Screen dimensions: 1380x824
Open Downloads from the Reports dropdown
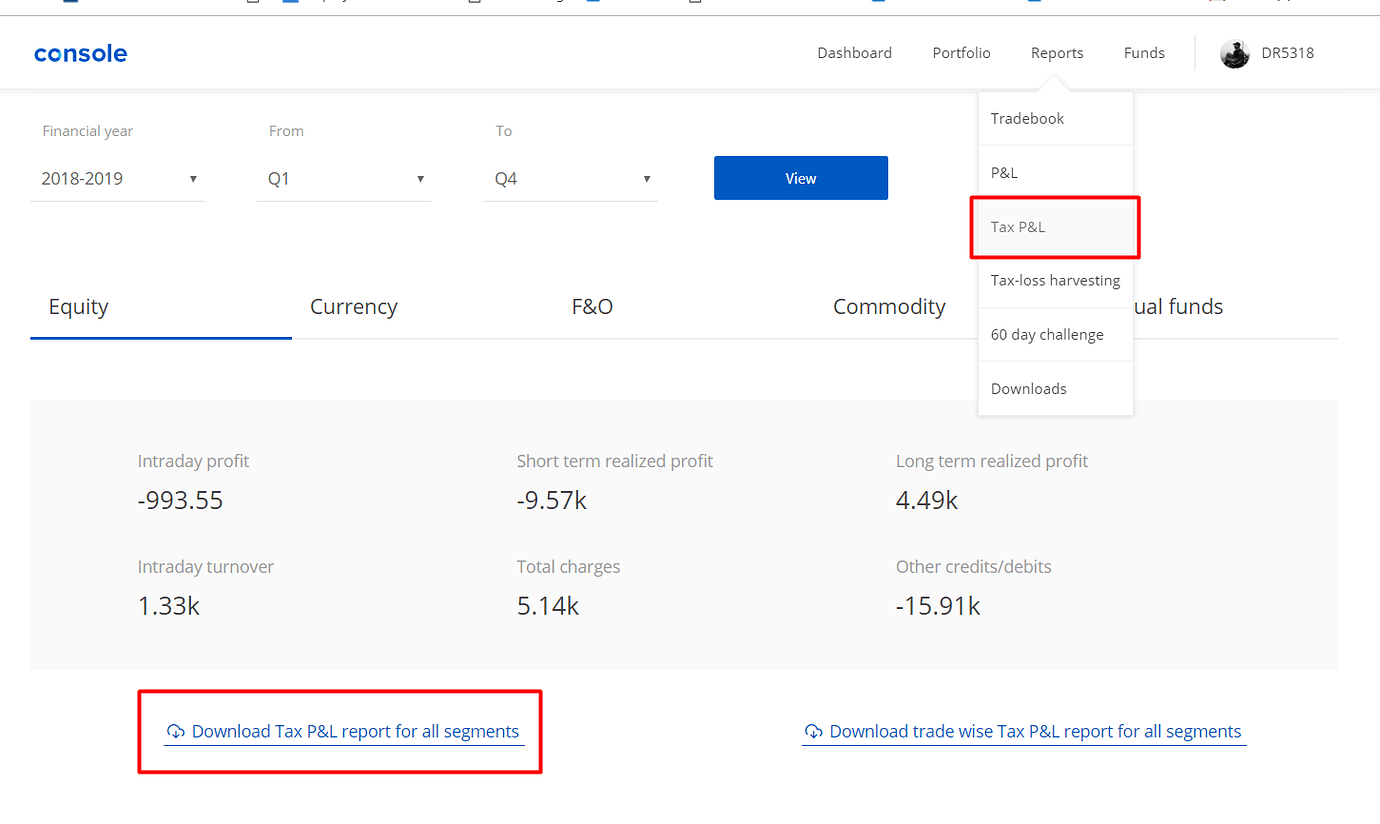[1028, 388]
